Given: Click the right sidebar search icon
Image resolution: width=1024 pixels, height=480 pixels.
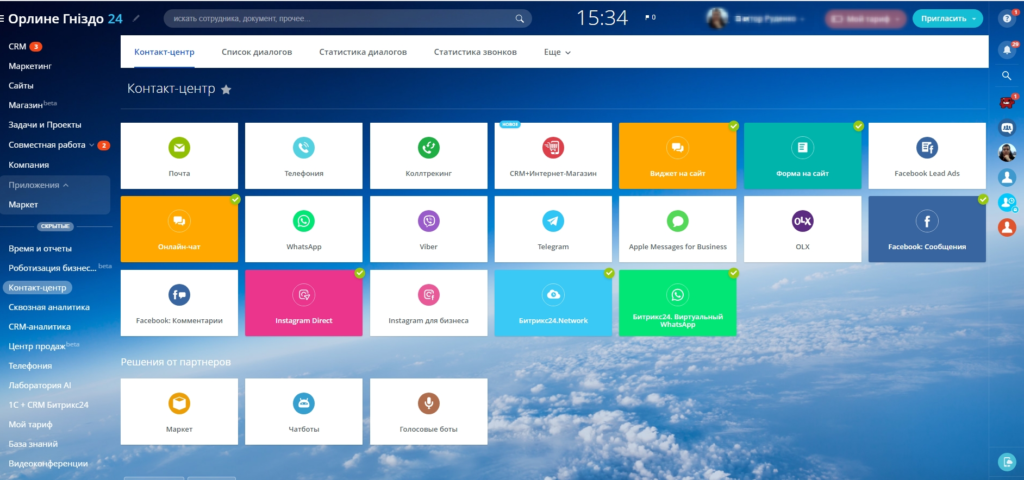Looking at the screenshot, I should pos(1006,76).
